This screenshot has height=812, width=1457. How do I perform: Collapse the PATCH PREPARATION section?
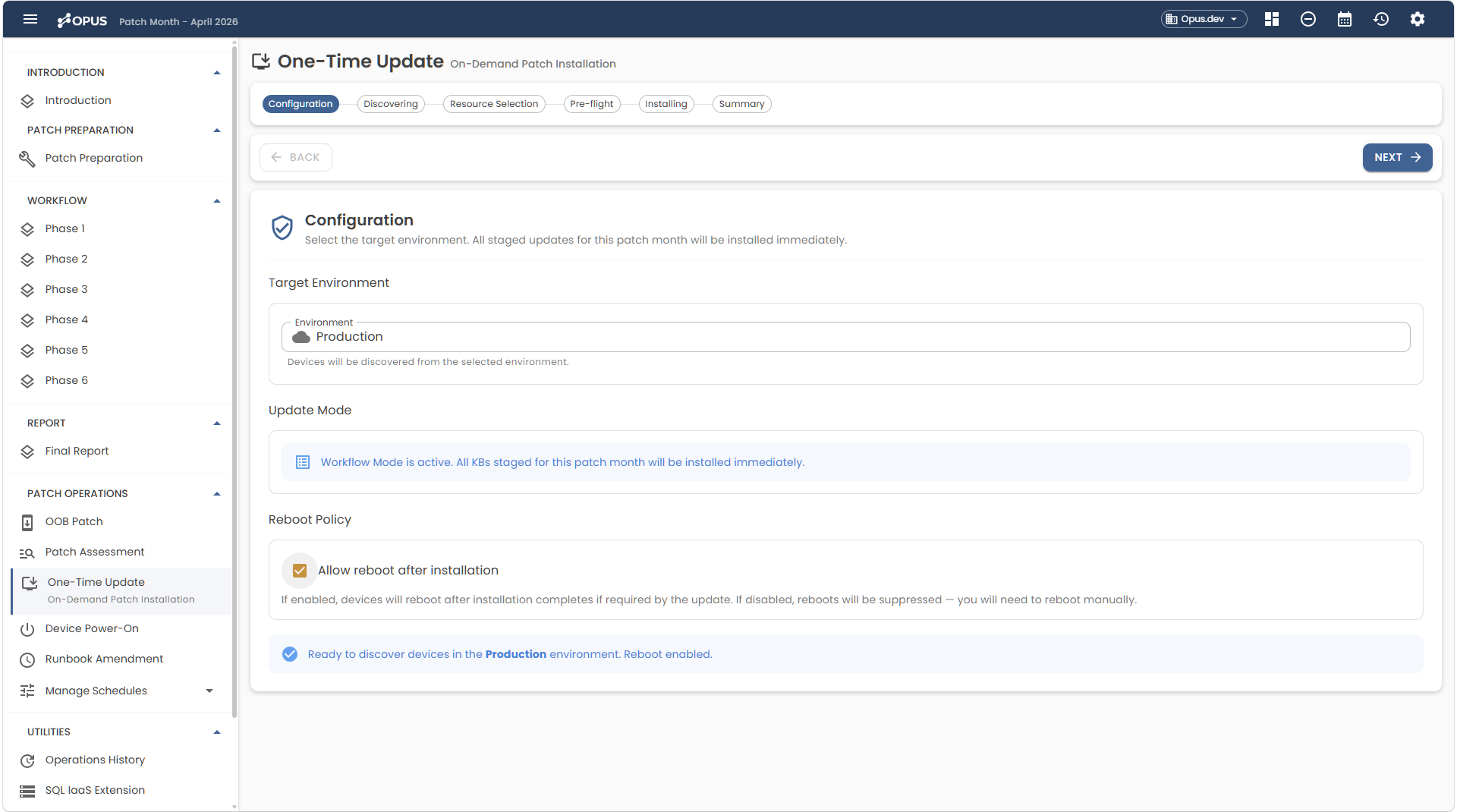pos(217,131)
